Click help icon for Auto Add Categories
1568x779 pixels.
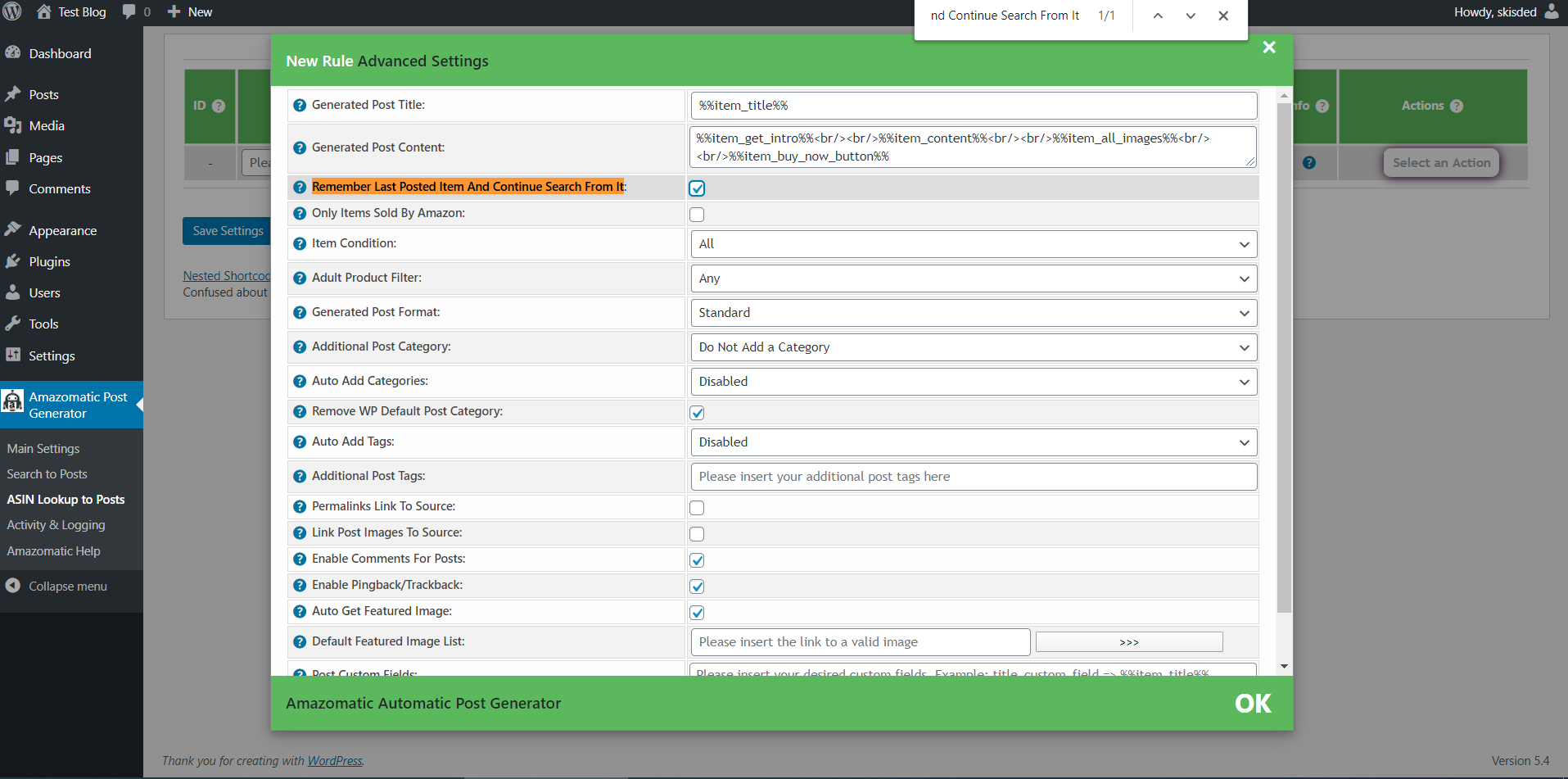click(300, 382)
